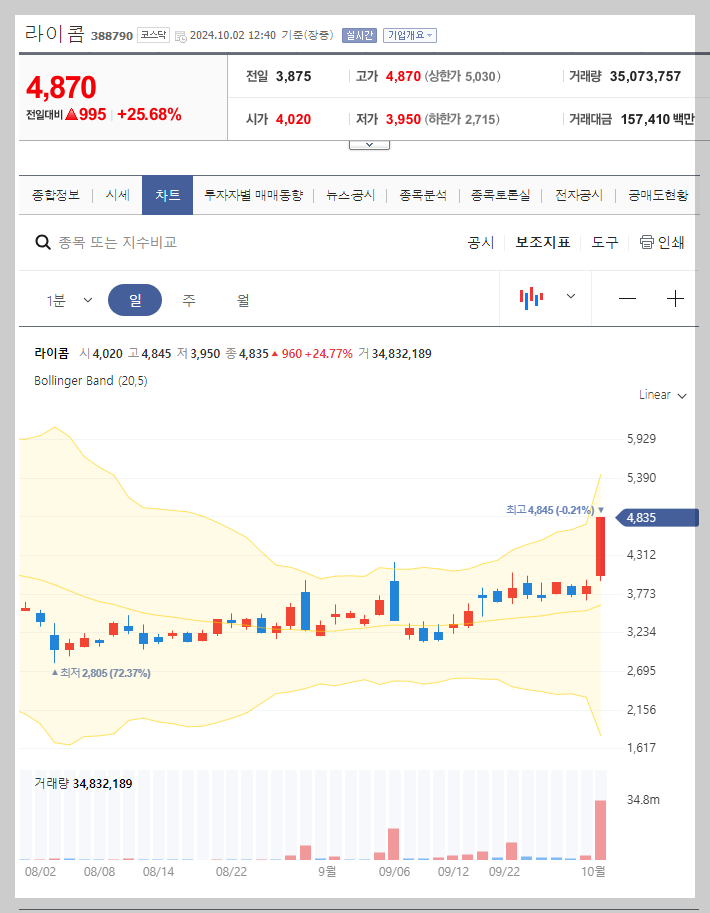Open the 1분 minute interval dropdown

pos(66,299)
